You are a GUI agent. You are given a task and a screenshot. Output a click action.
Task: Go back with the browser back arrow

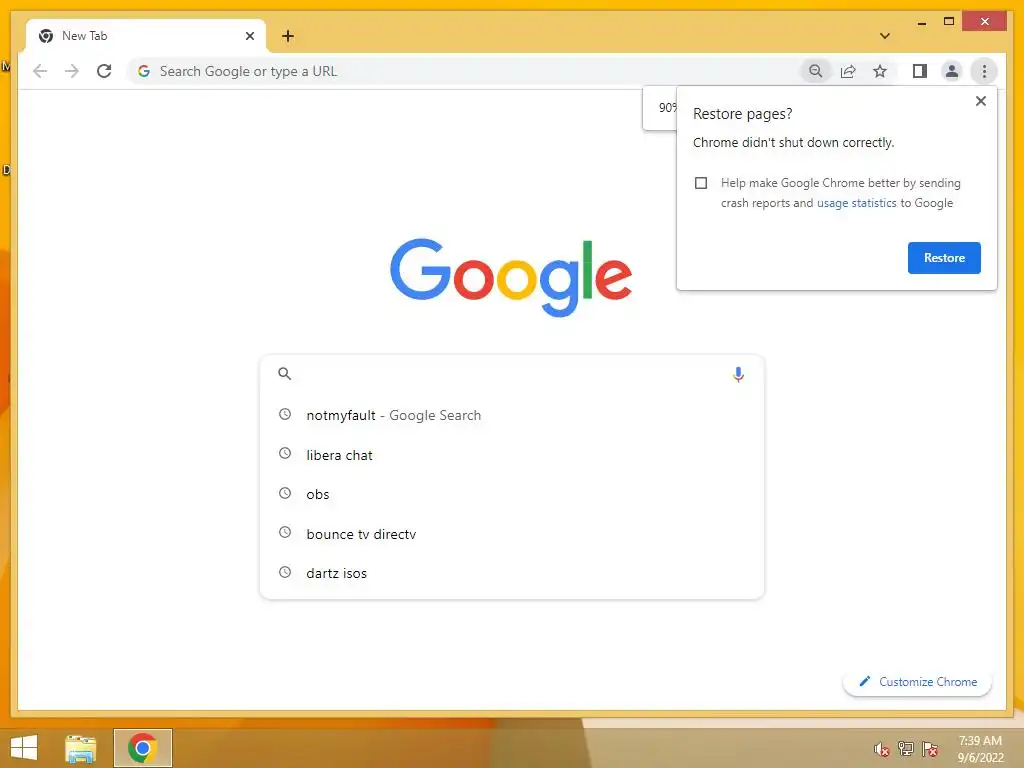click(x=40, y=71)
